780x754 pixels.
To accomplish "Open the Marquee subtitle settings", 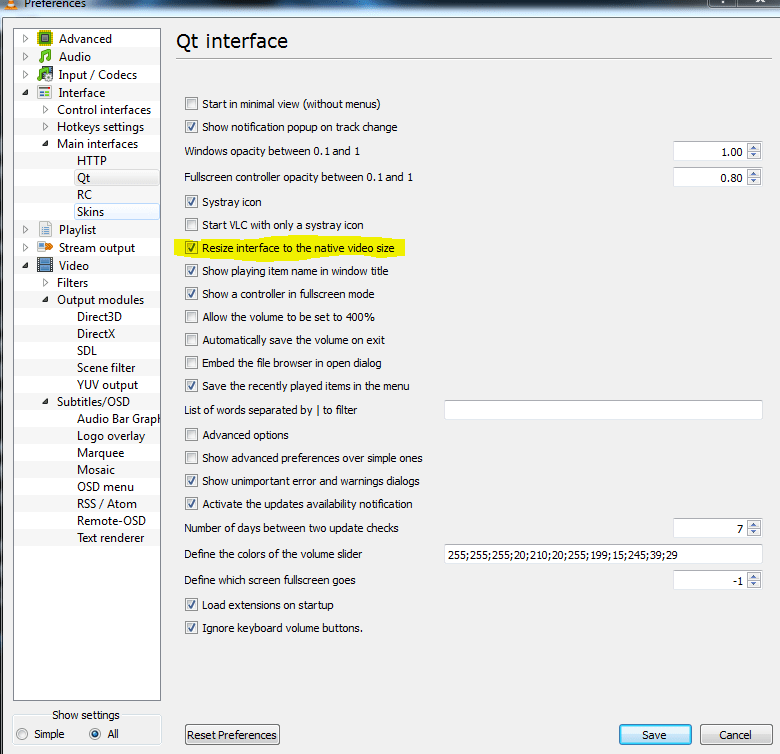I will coord(100,453).
